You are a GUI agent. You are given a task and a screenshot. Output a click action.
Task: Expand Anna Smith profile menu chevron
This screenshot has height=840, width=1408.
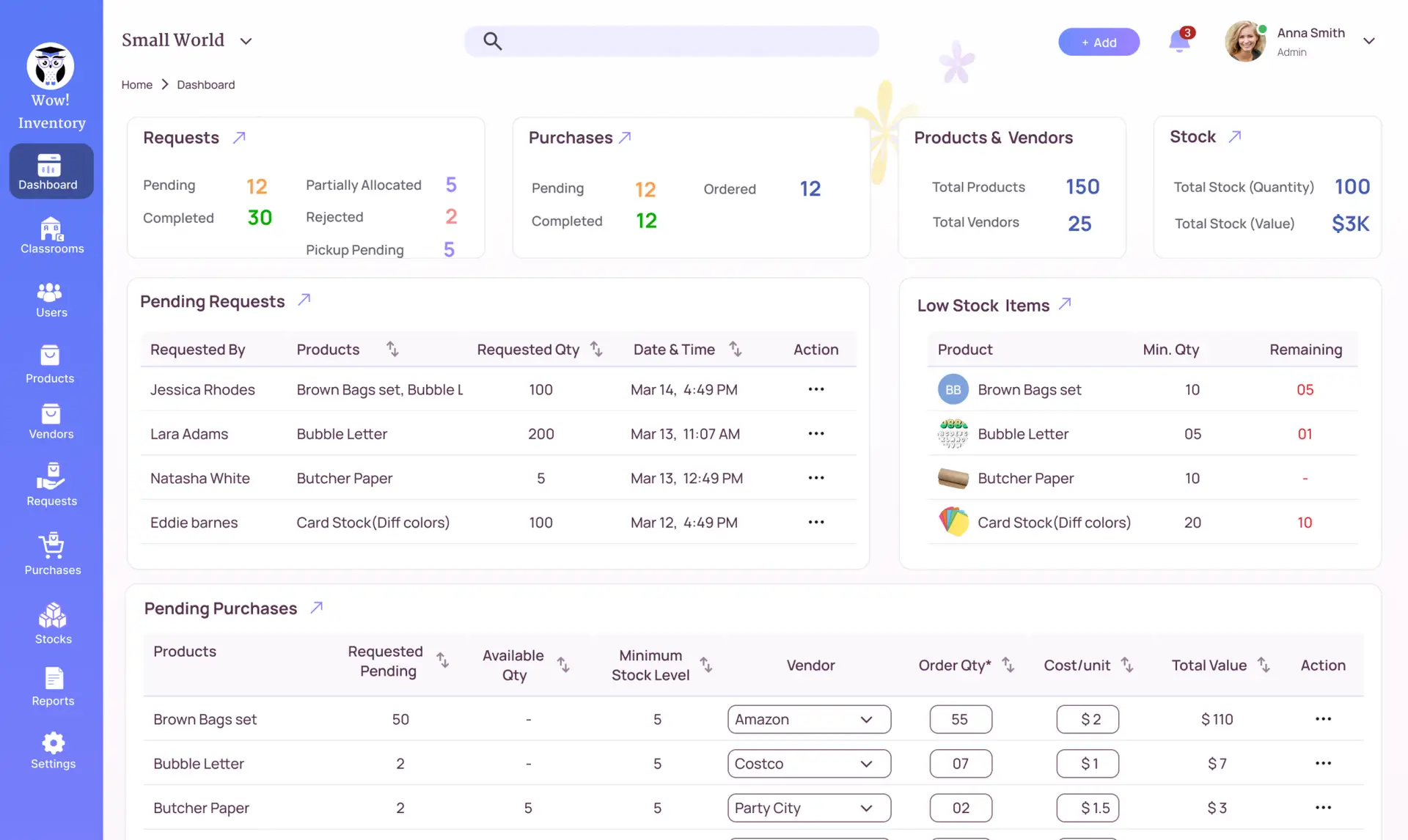point(1368,41)
